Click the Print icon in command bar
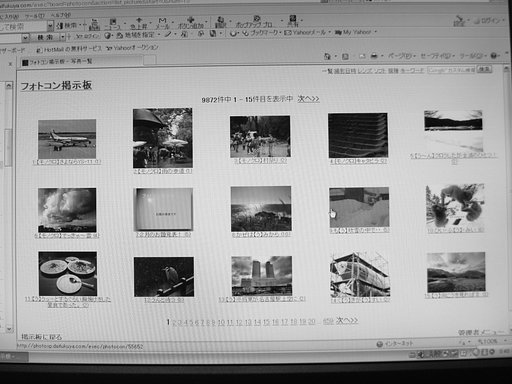 tap(374, 56)
